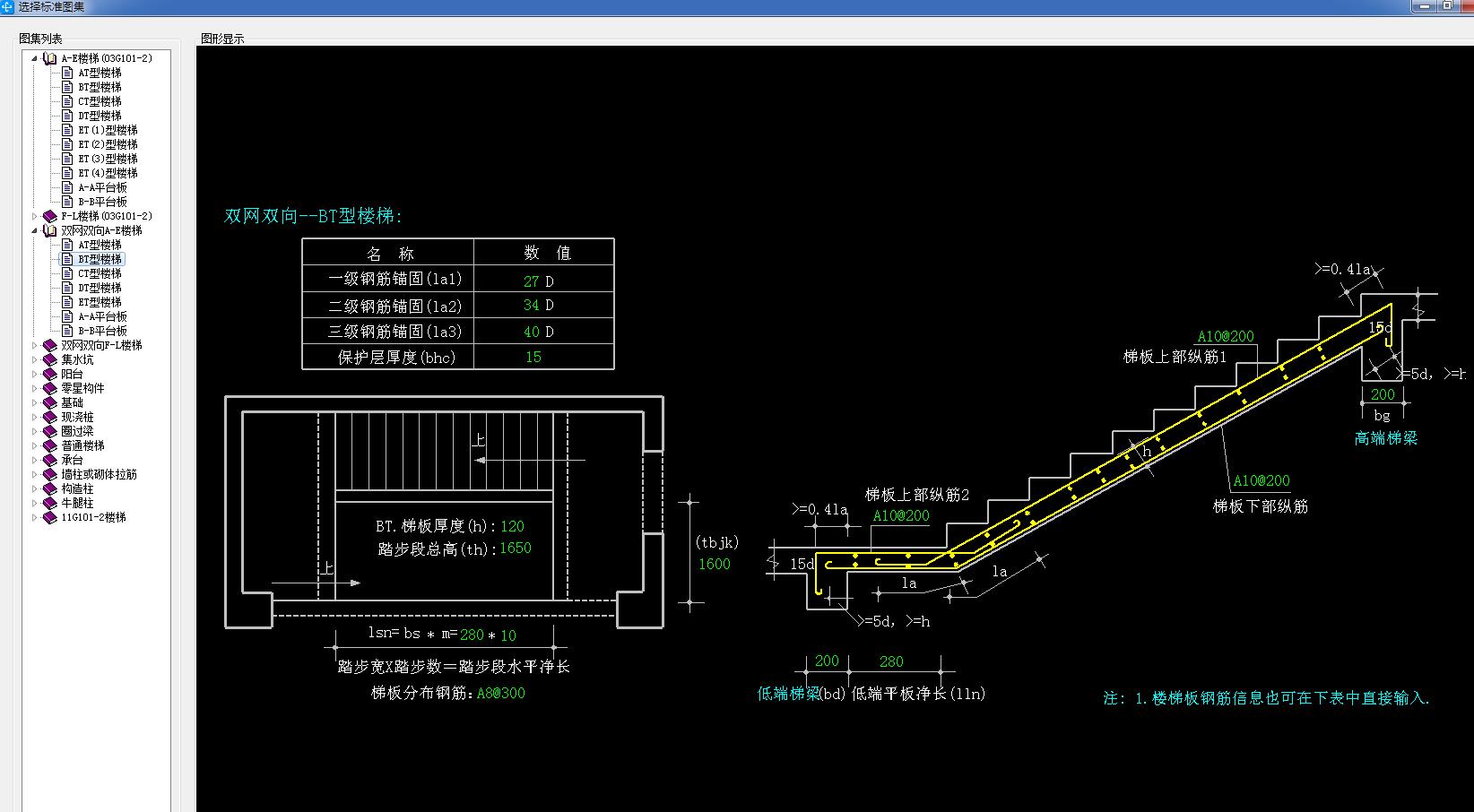This screenshot has width=1474, height=812.
Task: Select the ET型楼梯 tree label
Action: [x=100, y=302]
